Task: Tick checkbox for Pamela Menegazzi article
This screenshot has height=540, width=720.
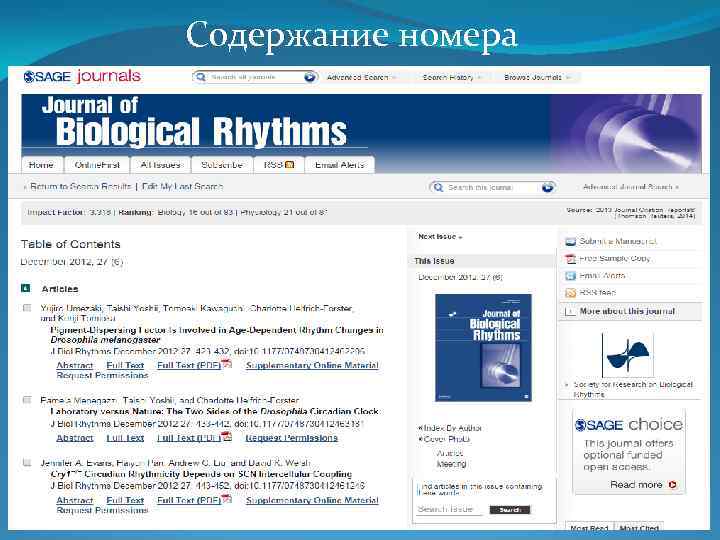Action: pyautogui.click(x=27, y=400)
